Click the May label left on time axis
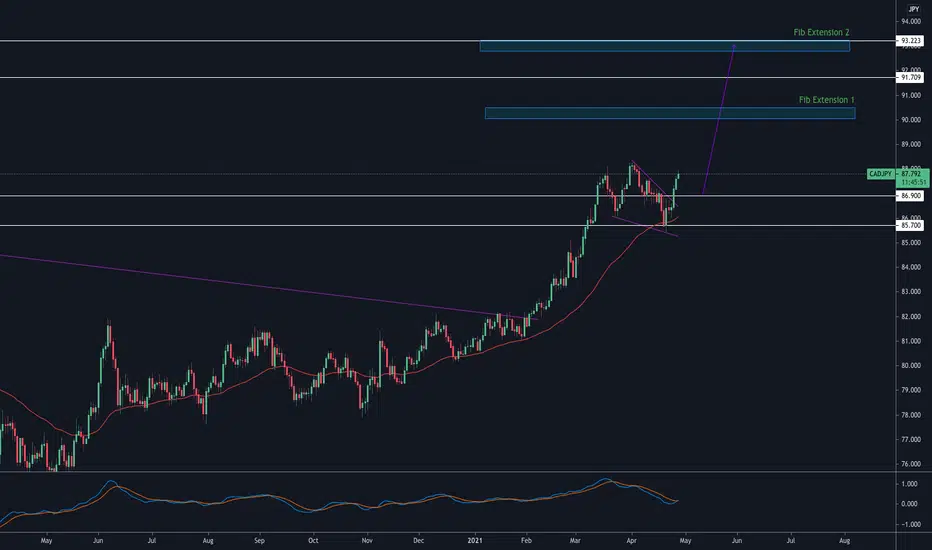The image size is (932, 550). click(46, 540)
